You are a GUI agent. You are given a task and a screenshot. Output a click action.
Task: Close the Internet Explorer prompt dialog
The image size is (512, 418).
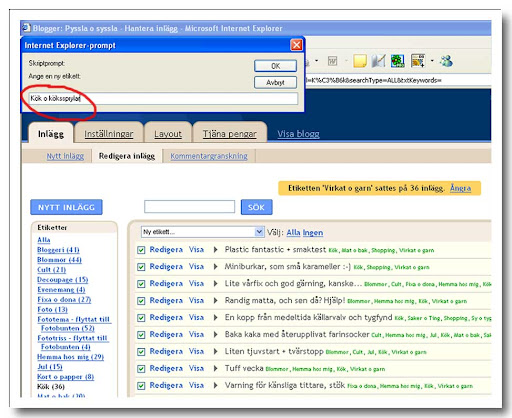[296, 45]
